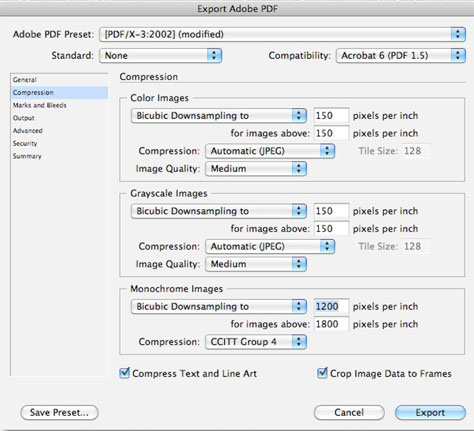Screen dimensions: 474x431
Task: Click the Cancel button
Action: pyautogui.click(x=349, y=413)
